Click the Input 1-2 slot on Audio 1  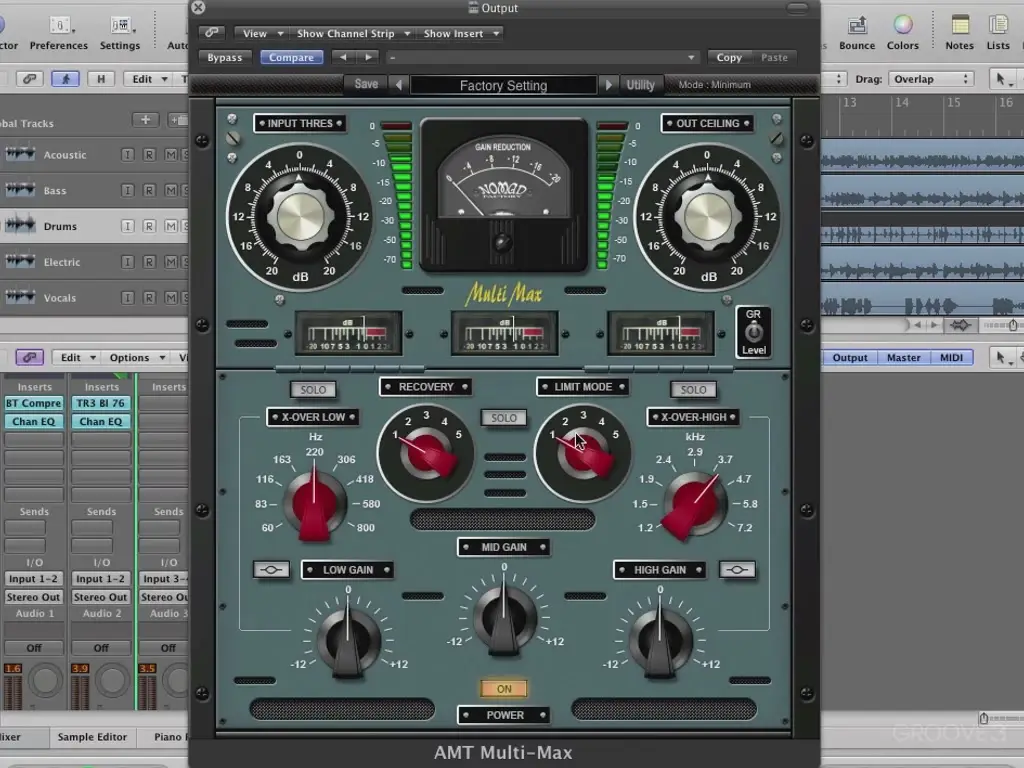click(33, 579)
